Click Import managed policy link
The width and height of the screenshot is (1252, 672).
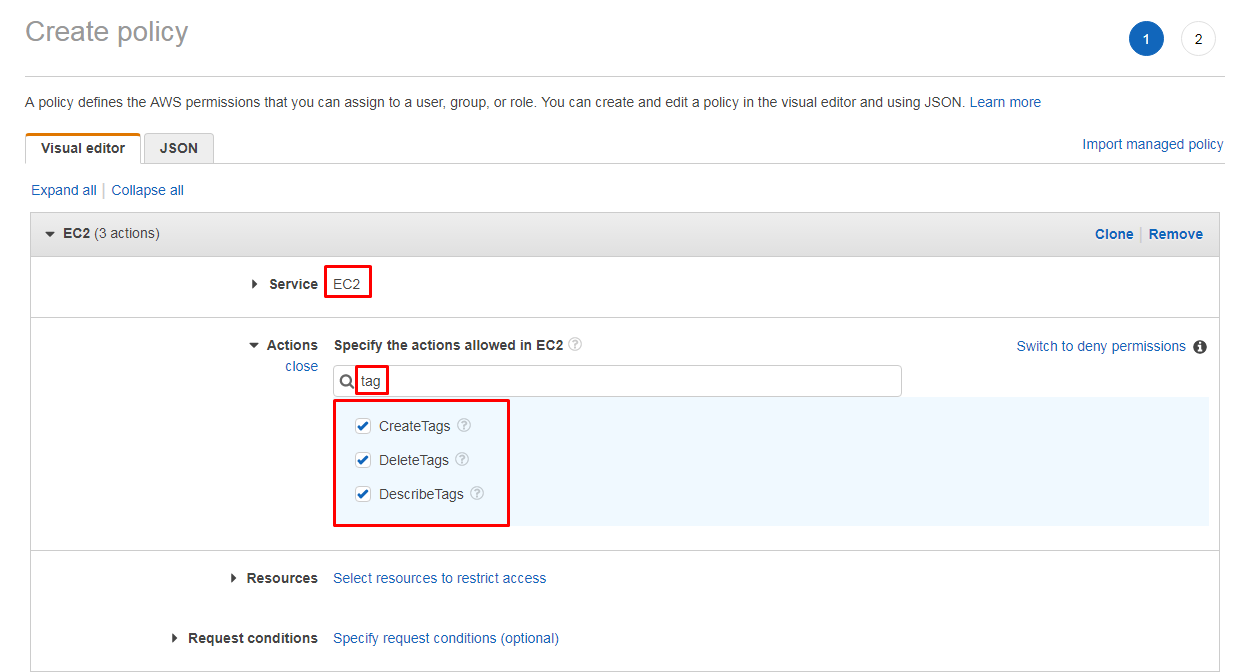click(x=1153, y=144)
